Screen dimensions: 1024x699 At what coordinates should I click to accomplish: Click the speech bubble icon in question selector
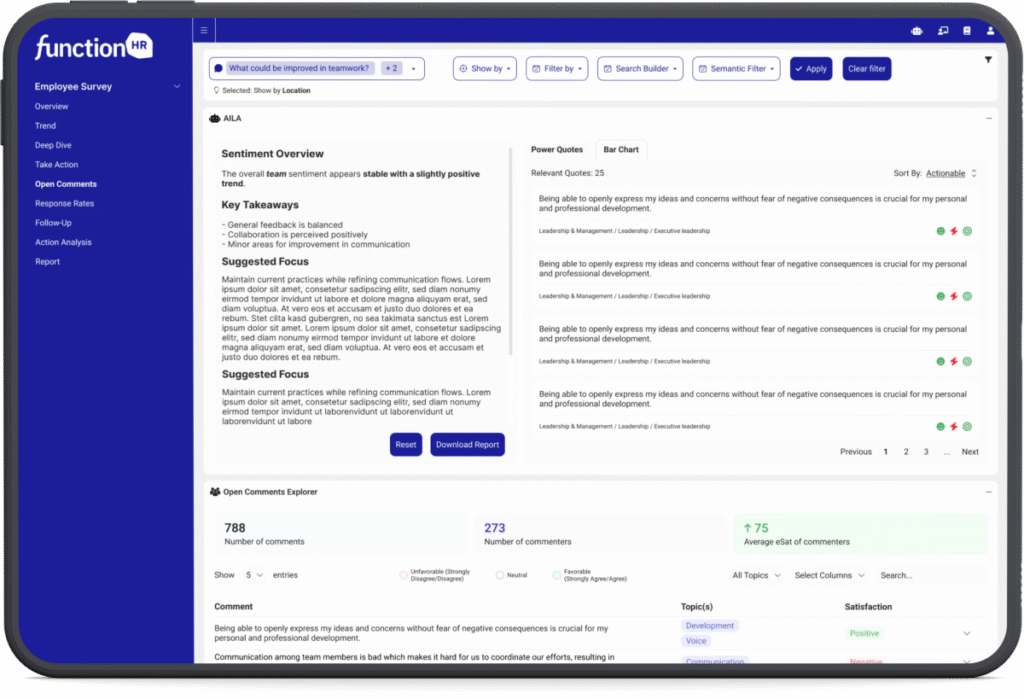(x=219, y=68)
